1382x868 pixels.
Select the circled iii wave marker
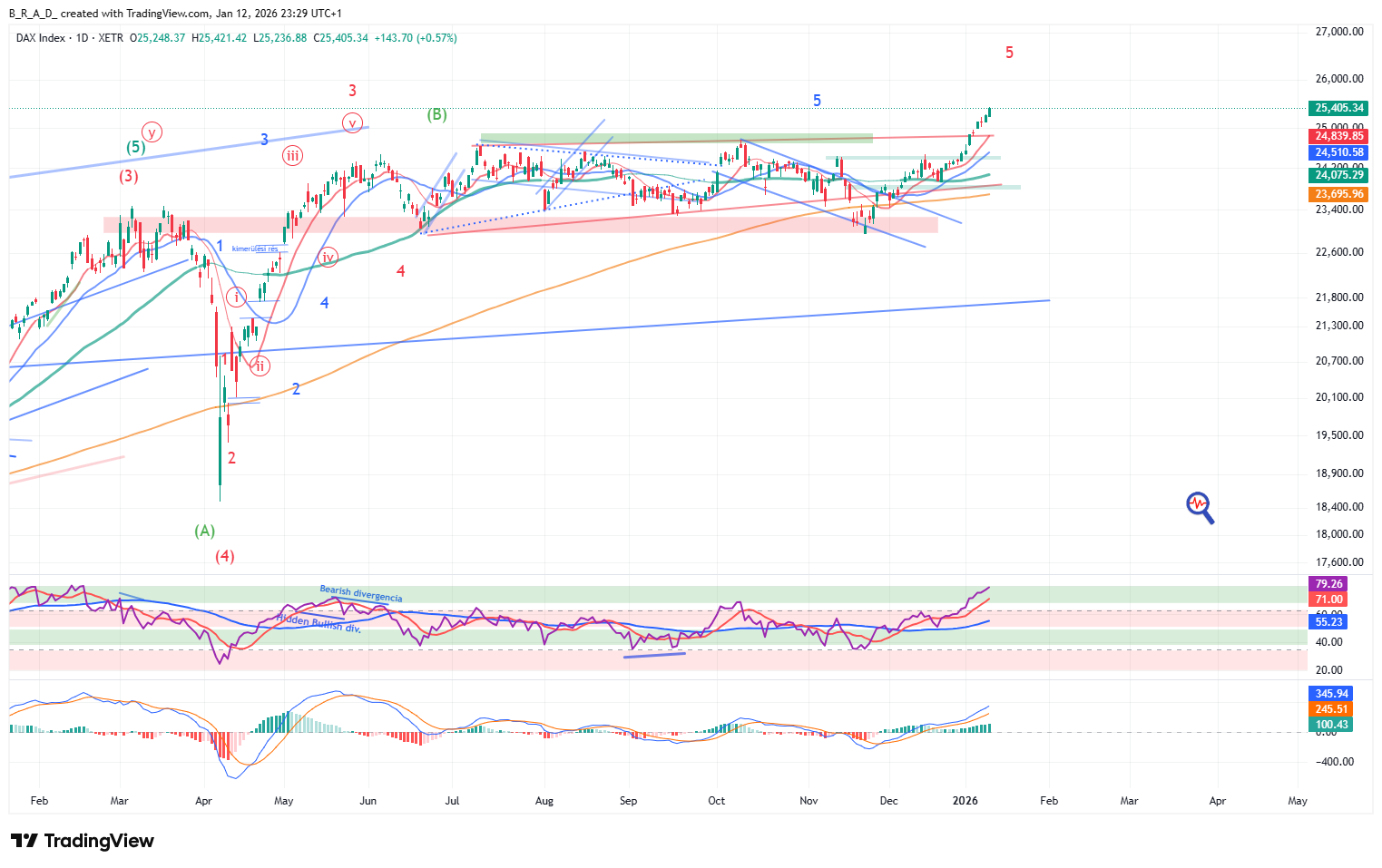click(x=292, y=156)
